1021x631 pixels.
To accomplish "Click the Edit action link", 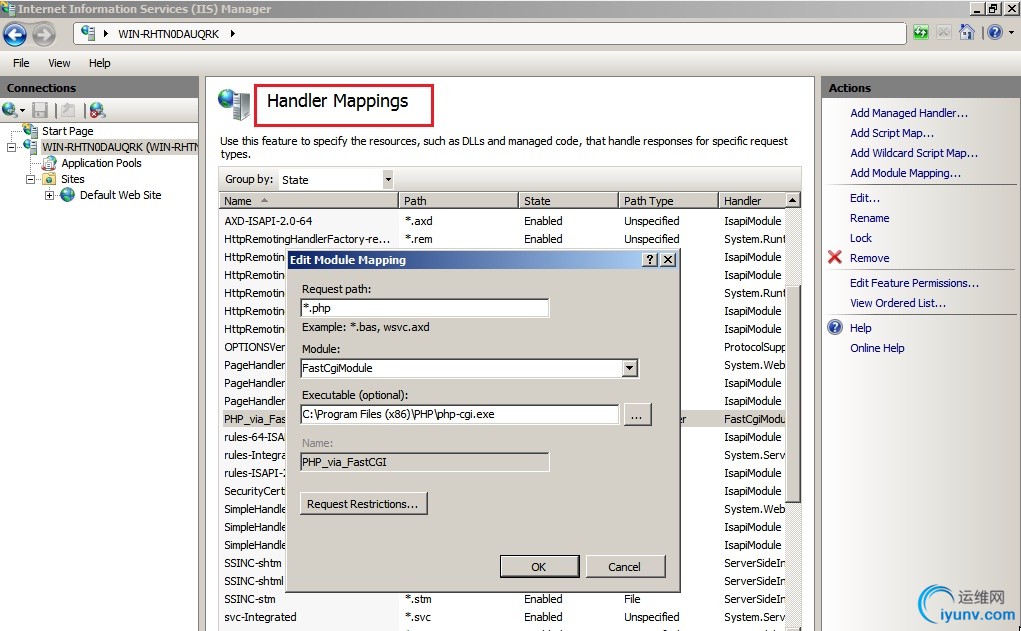I will (865, 198).
